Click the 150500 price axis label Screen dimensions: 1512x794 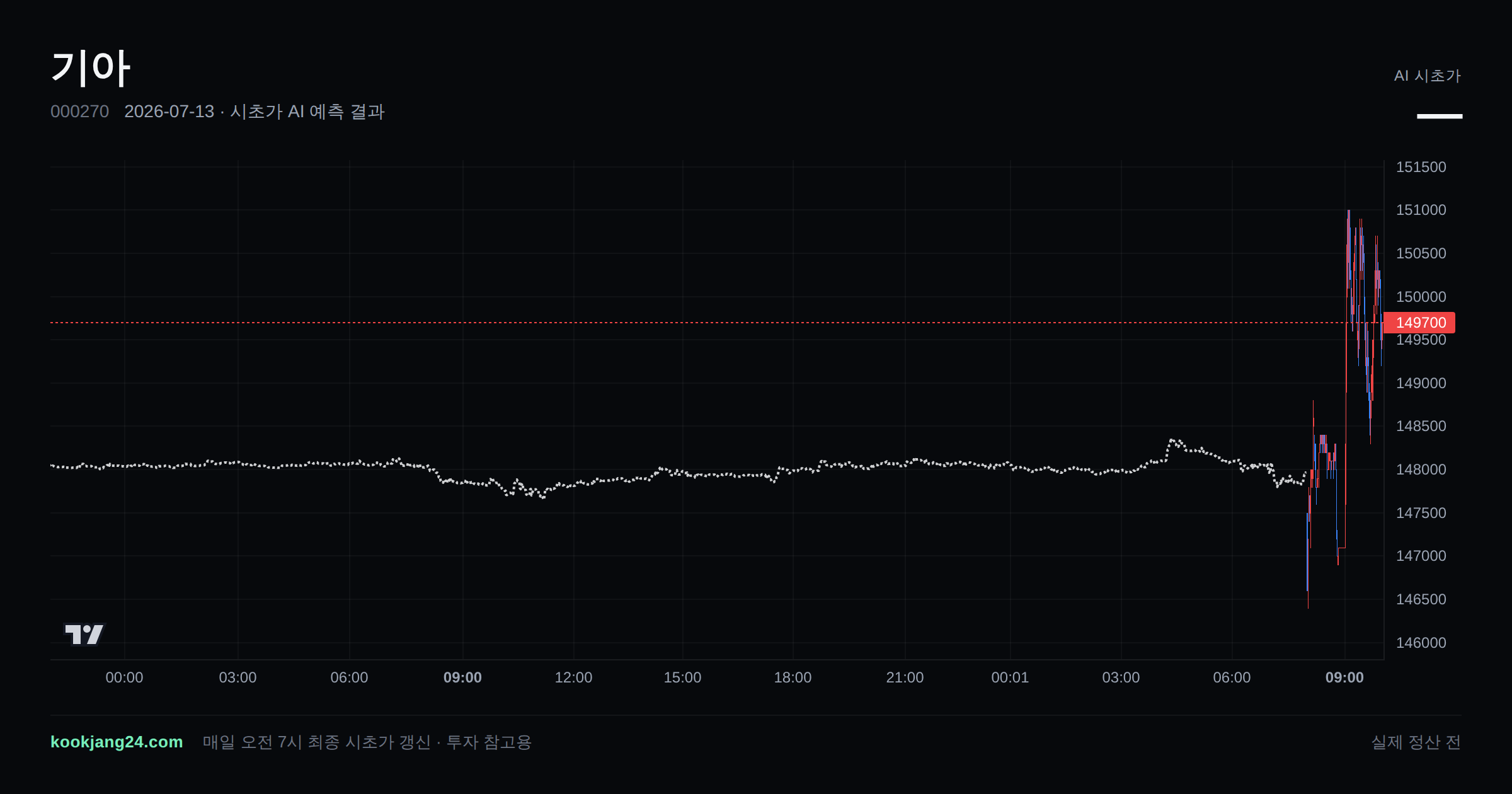coord(1421,253)
